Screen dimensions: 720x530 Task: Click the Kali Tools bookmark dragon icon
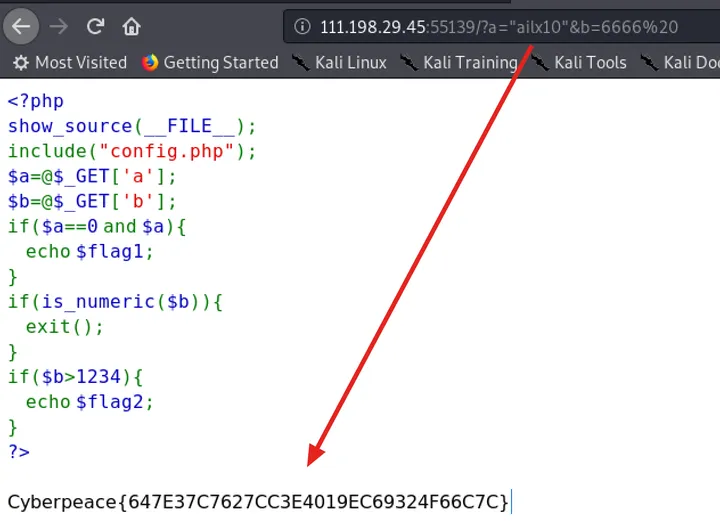(540, 62)
